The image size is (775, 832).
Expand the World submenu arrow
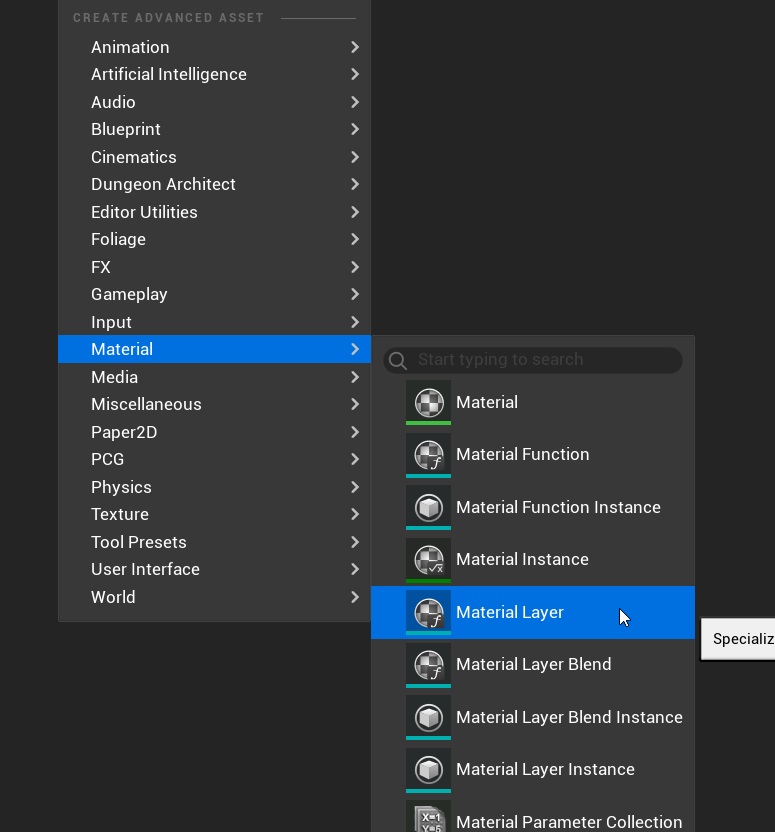pyautogui.click(x=355, y=597)
